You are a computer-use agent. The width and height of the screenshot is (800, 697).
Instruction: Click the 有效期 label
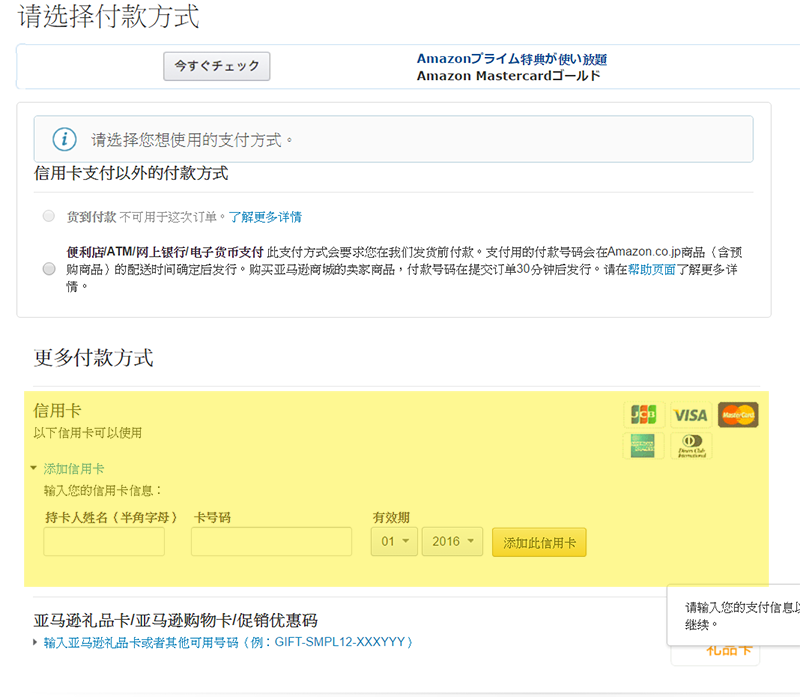click(391, 517)
